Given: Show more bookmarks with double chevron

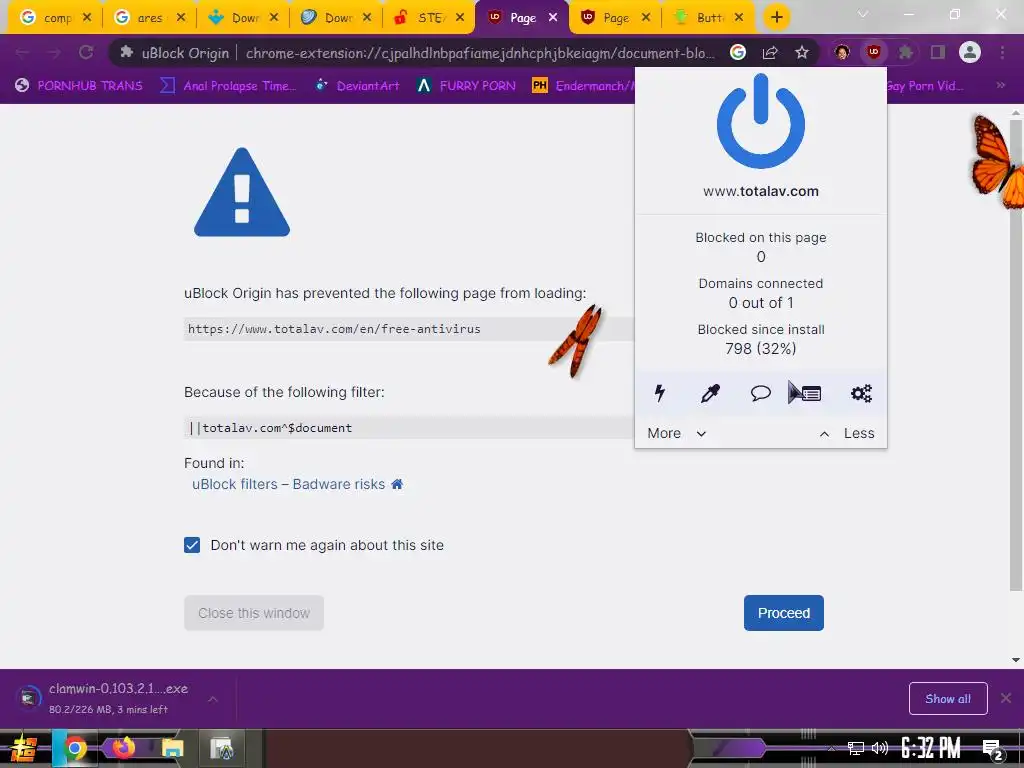Looking at the screenshot, I should coord(1000,86).
